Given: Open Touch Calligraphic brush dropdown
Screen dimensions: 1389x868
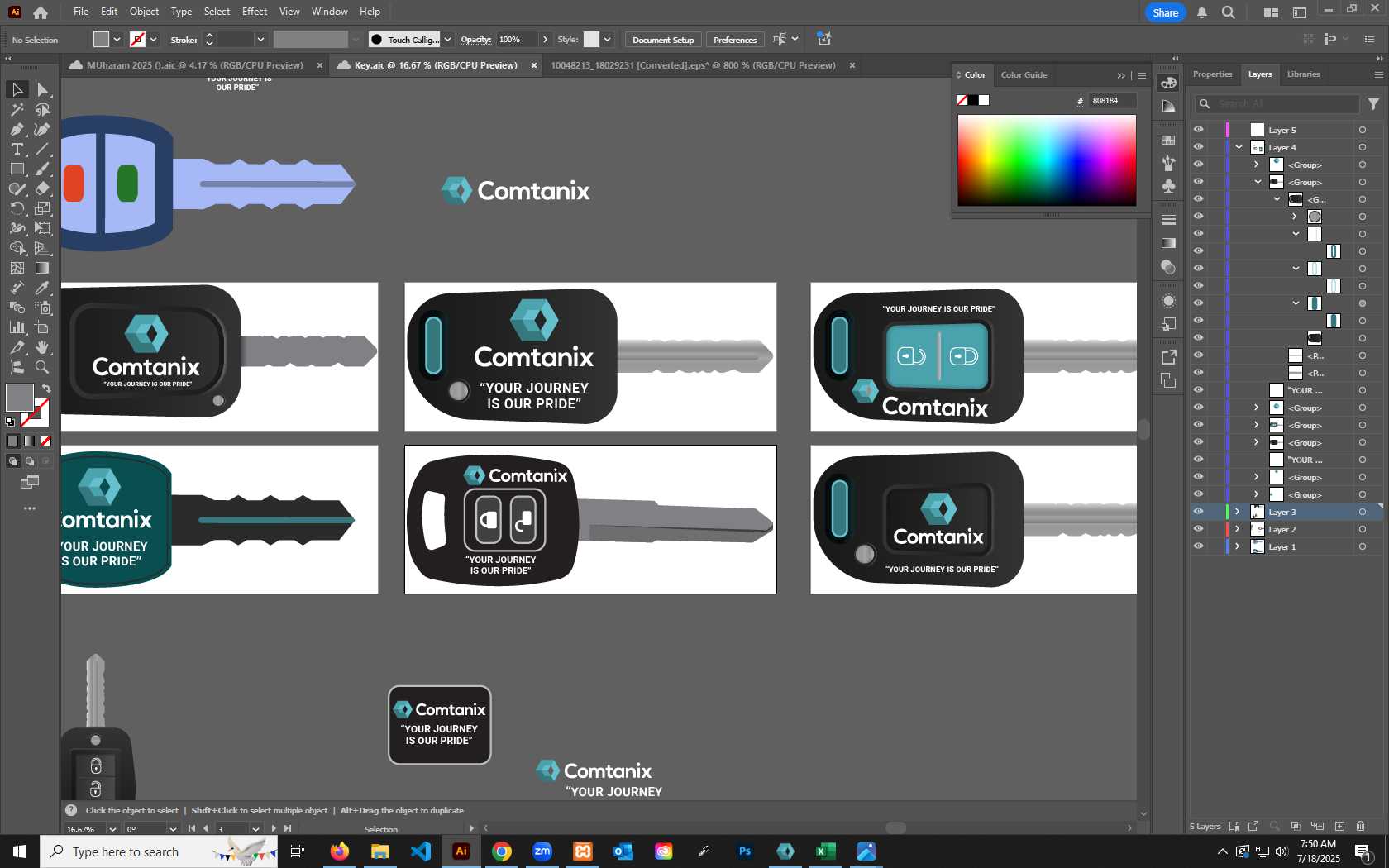Looking at the screenshot, I should pyautogui.click(x=447, y=39).
